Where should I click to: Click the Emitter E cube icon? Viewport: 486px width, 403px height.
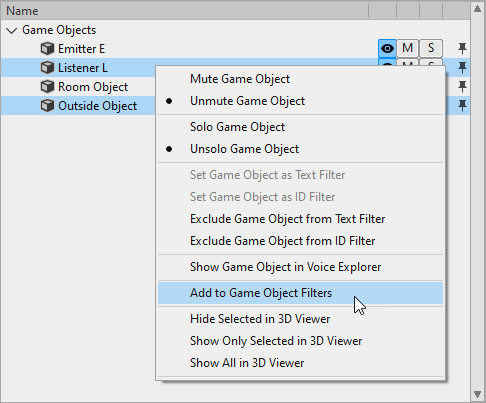click(x=47, y=49)
